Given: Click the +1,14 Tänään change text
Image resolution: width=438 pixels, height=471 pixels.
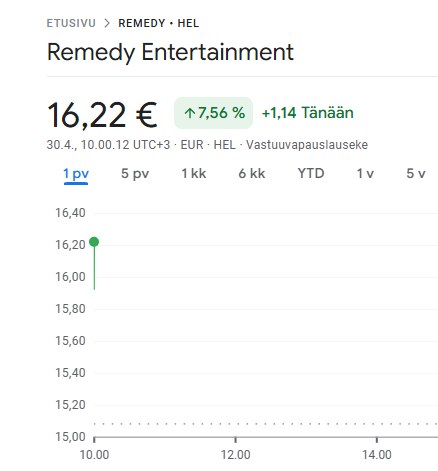Looking at the screenshot, I should (x=308, y=113).
